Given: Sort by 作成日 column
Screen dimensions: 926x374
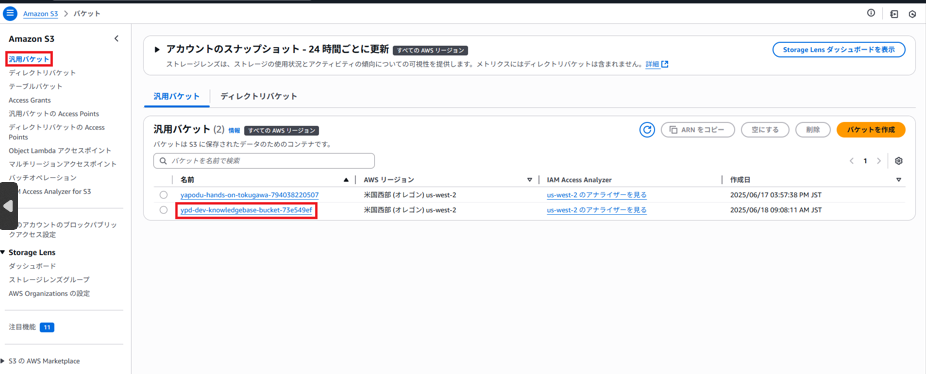Looking at the screenshot, I should click(899, 180).
